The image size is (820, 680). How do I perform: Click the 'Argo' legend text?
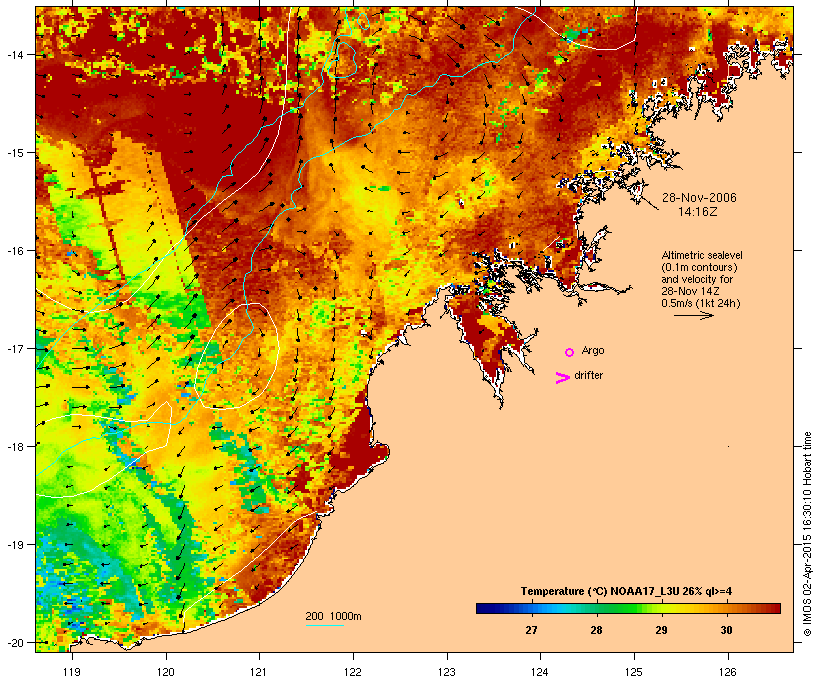(593, 350)
